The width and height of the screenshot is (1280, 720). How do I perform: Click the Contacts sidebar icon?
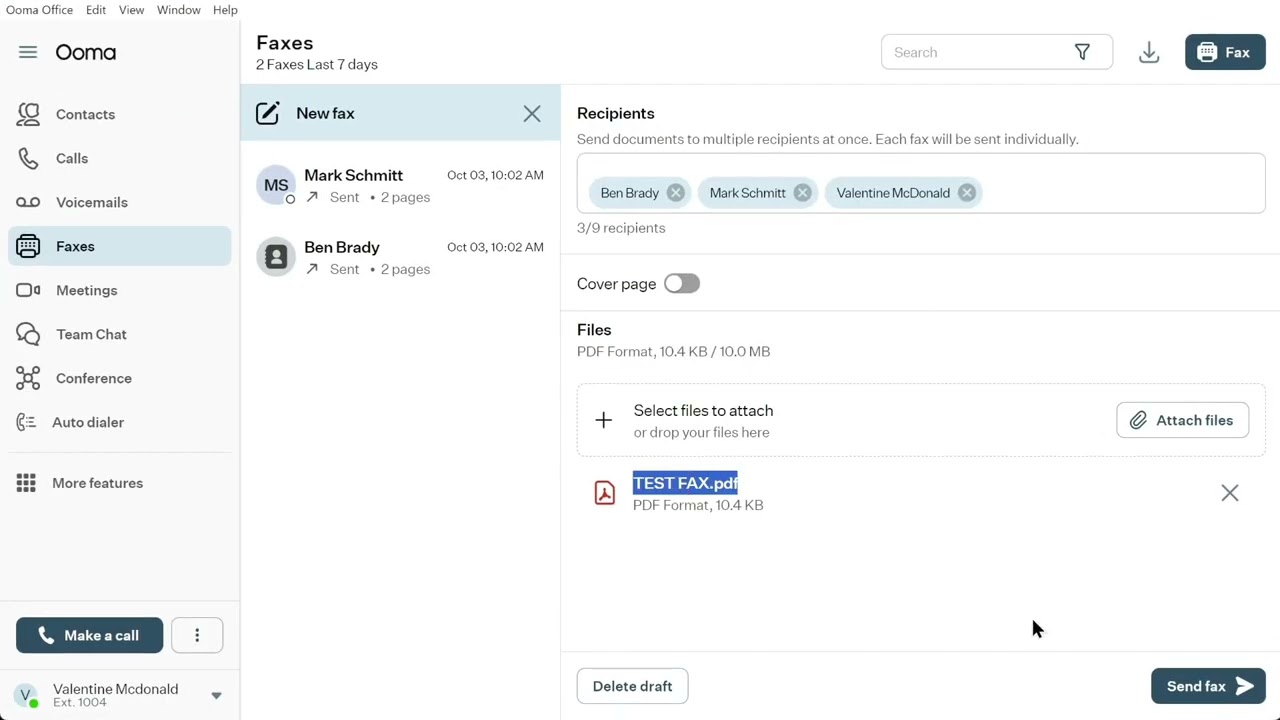(x=28, y=114)
